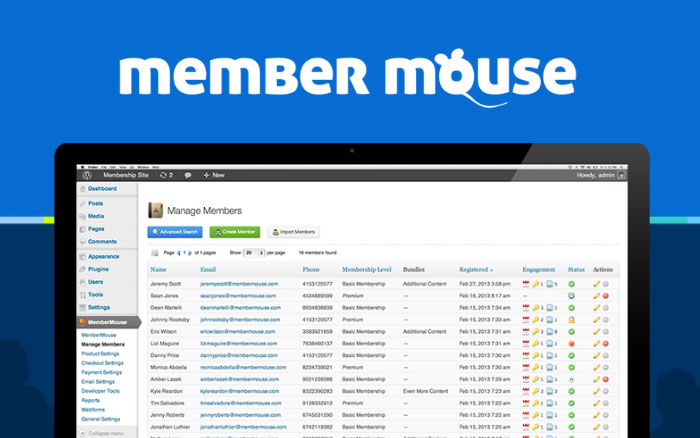Click Jeremy Scott's key engagement icon
The height and width of the screenshot is (438, 700).
point(536,284)
